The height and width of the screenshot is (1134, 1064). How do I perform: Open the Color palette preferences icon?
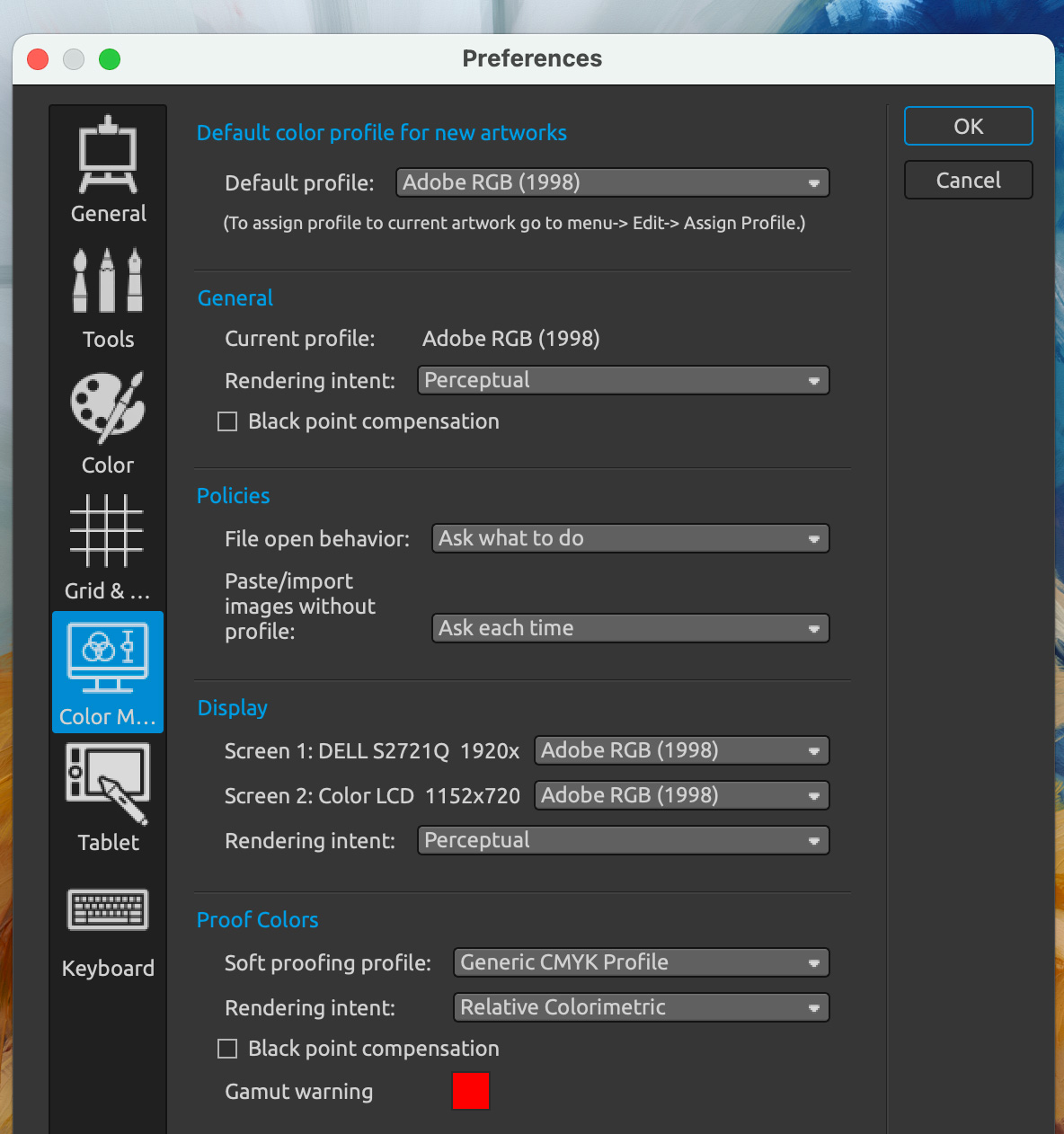[108, 407]
